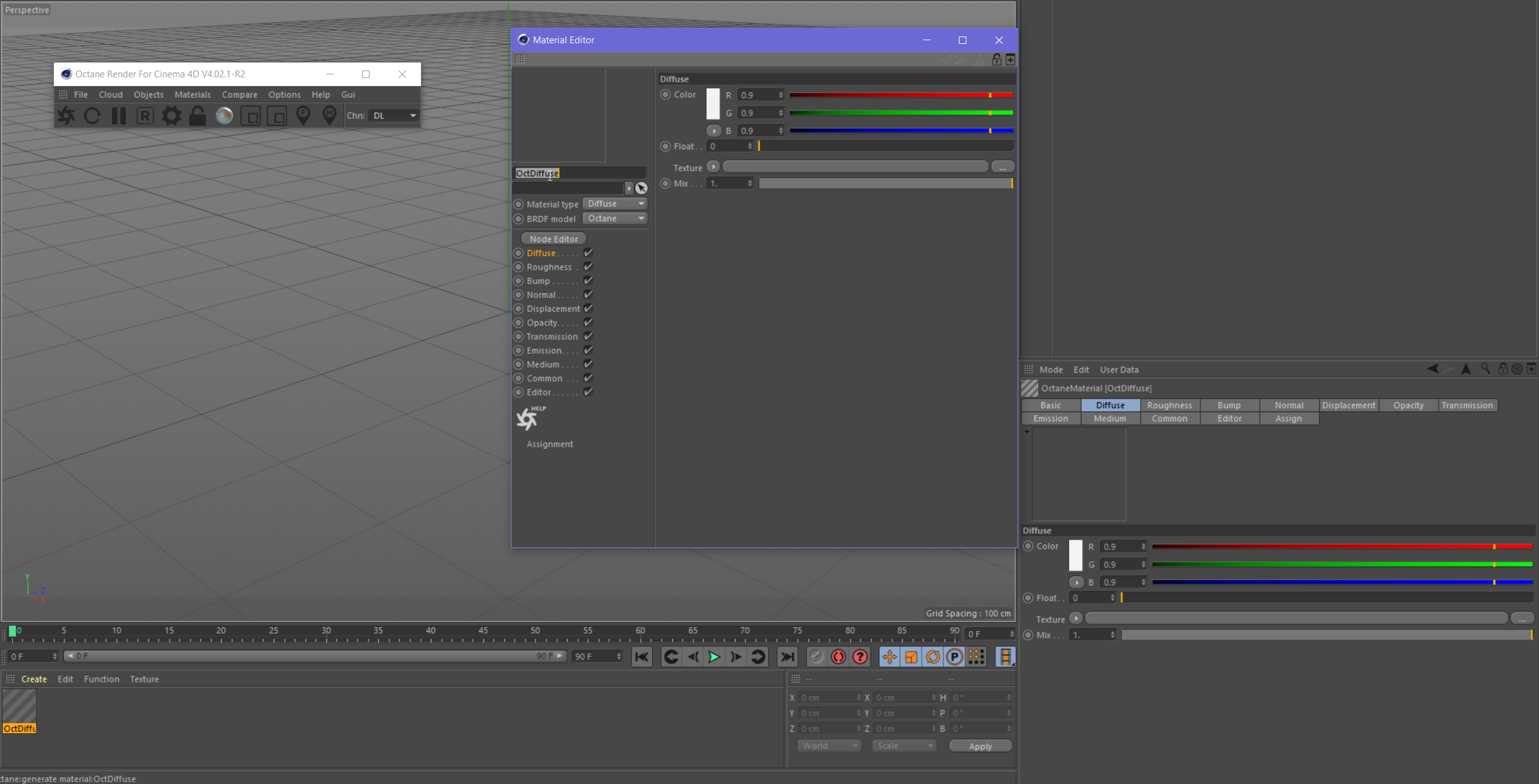Toggle the orange move position key icon
This screenshot has height=784, width=1539.
pyautogui.click(x=889, y=657)
